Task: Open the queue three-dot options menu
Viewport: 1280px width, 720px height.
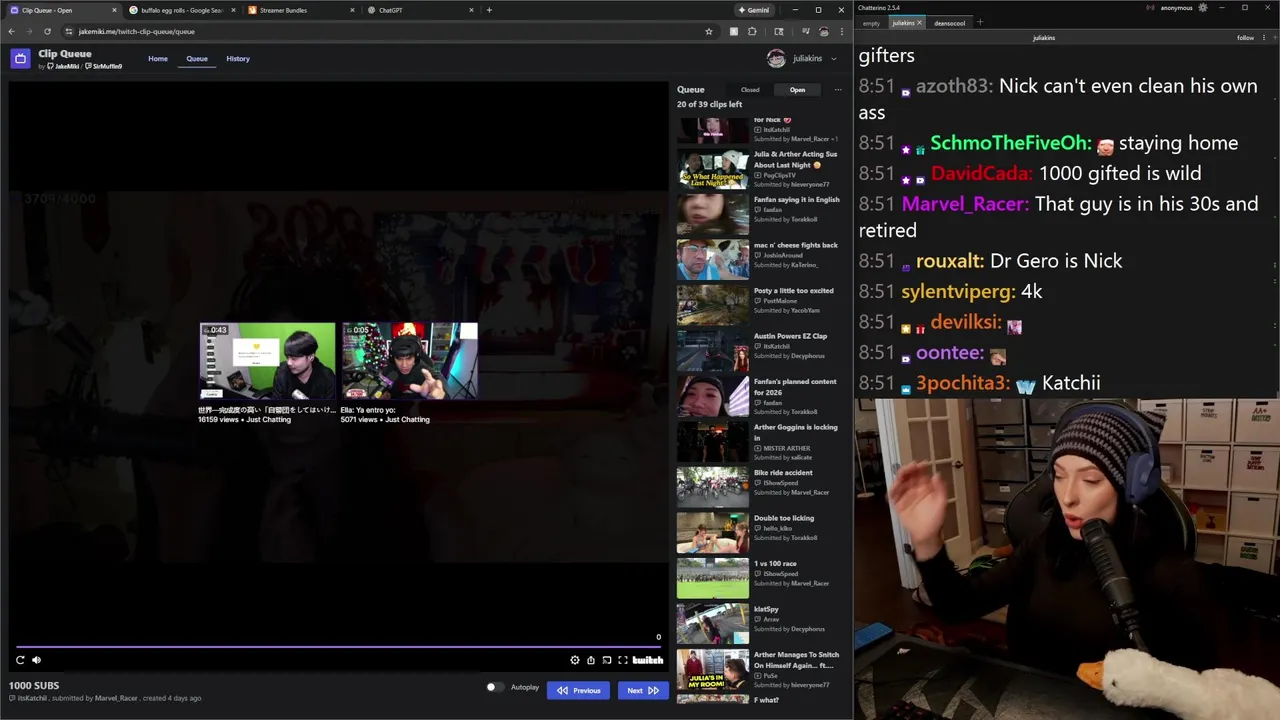Action: click(x=838, y=90)
